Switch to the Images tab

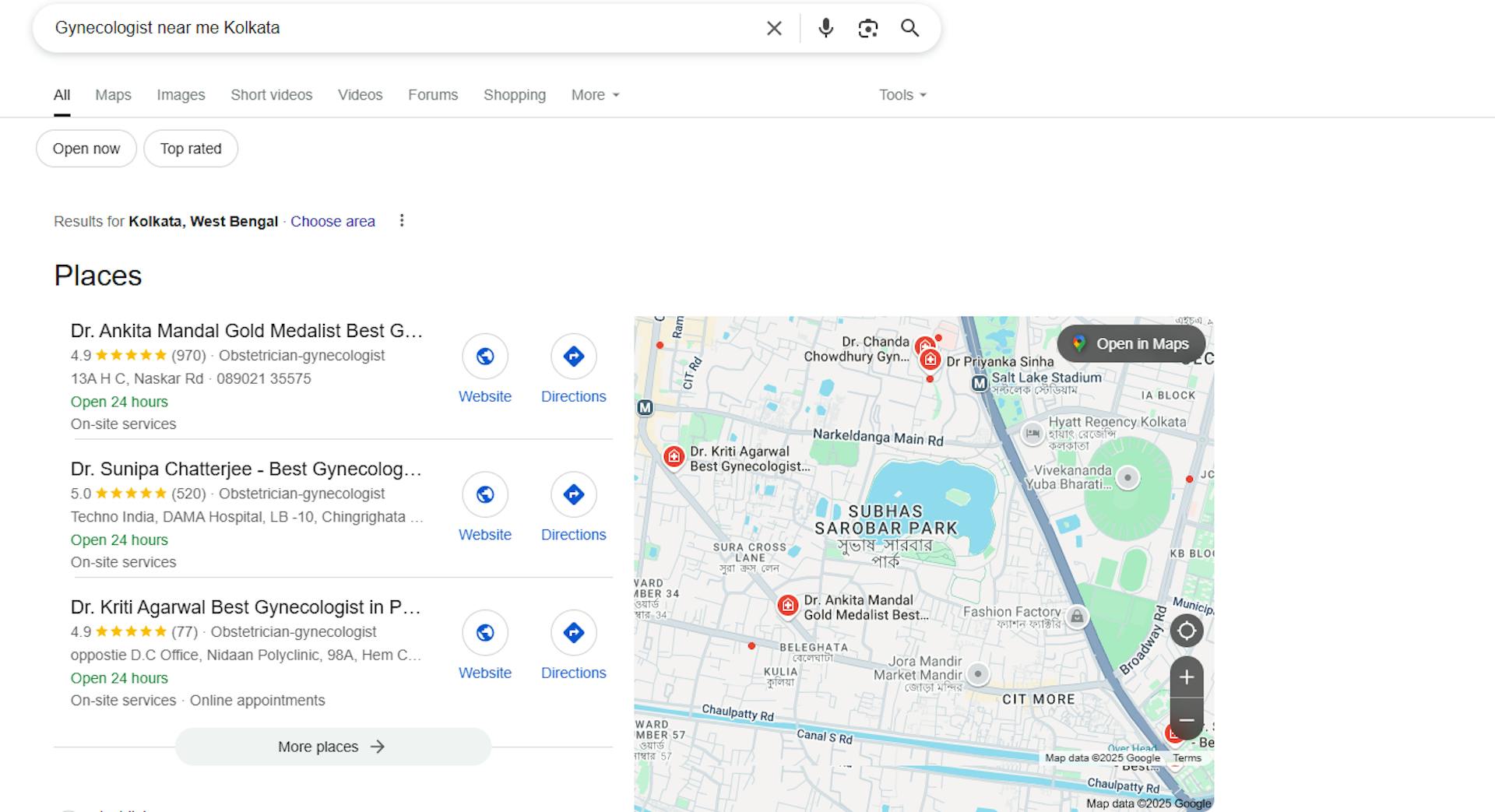coord(181,95)
